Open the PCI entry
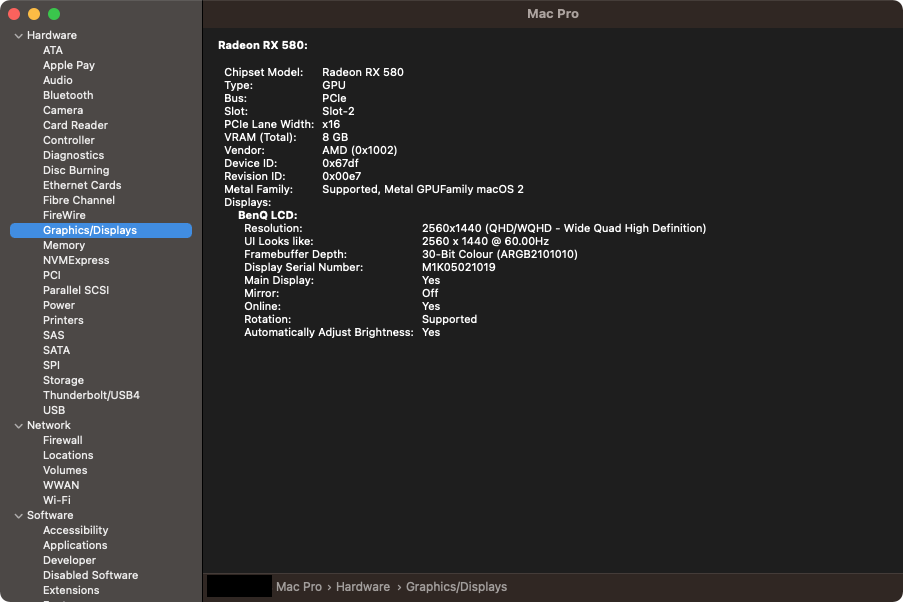903x602 pixels. click(x=52, y=275)
